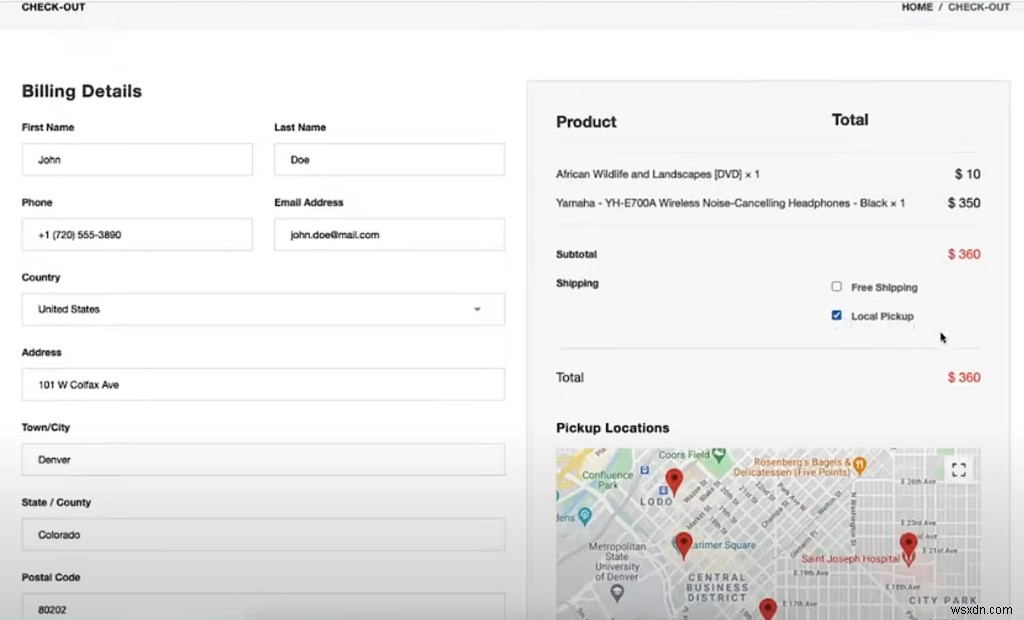Edit the Last Name field

tap(389, 160)
